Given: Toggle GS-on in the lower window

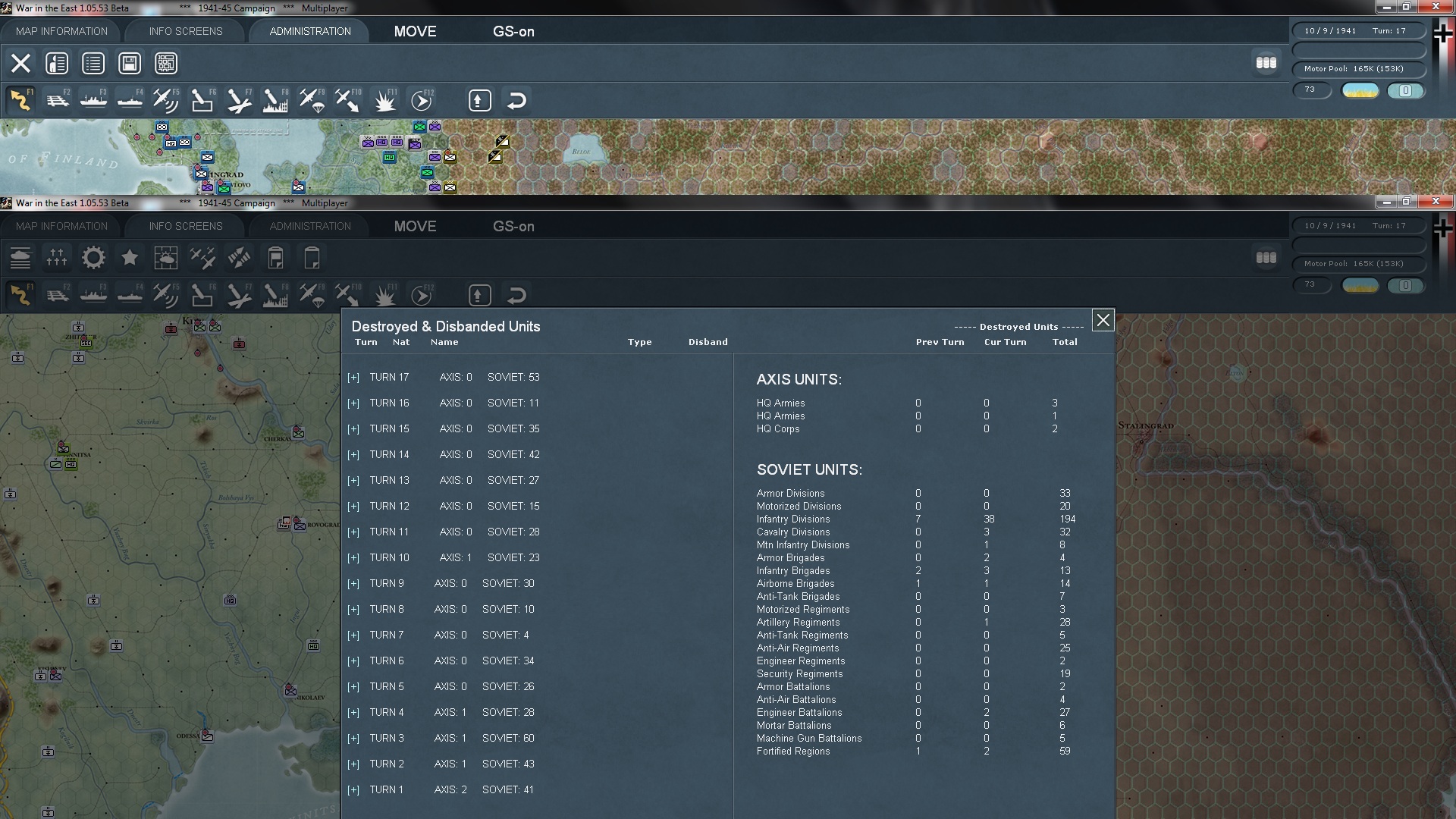Looking at the screenshot, I should [x=513, y=226].
